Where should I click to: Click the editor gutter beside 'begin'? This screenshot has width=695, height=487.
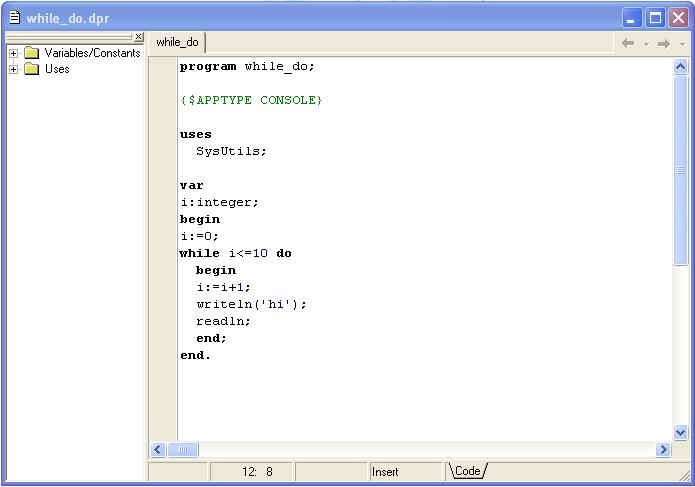[x=163, y=219]
